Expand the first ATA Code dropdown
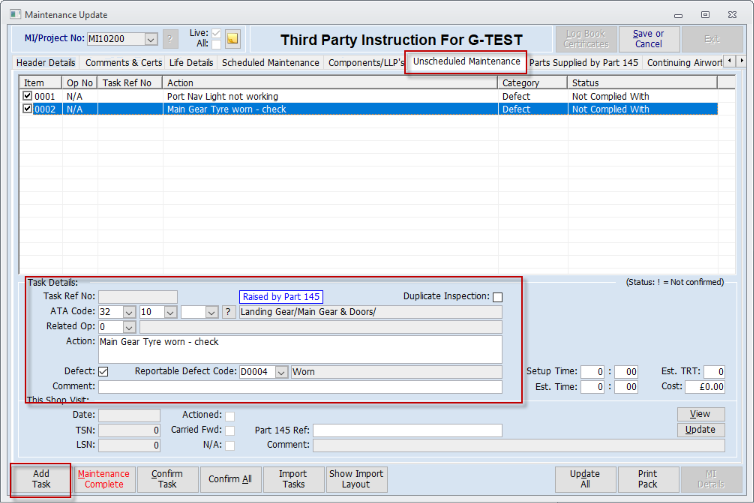754x503 pixels. [x=130, y=312]
